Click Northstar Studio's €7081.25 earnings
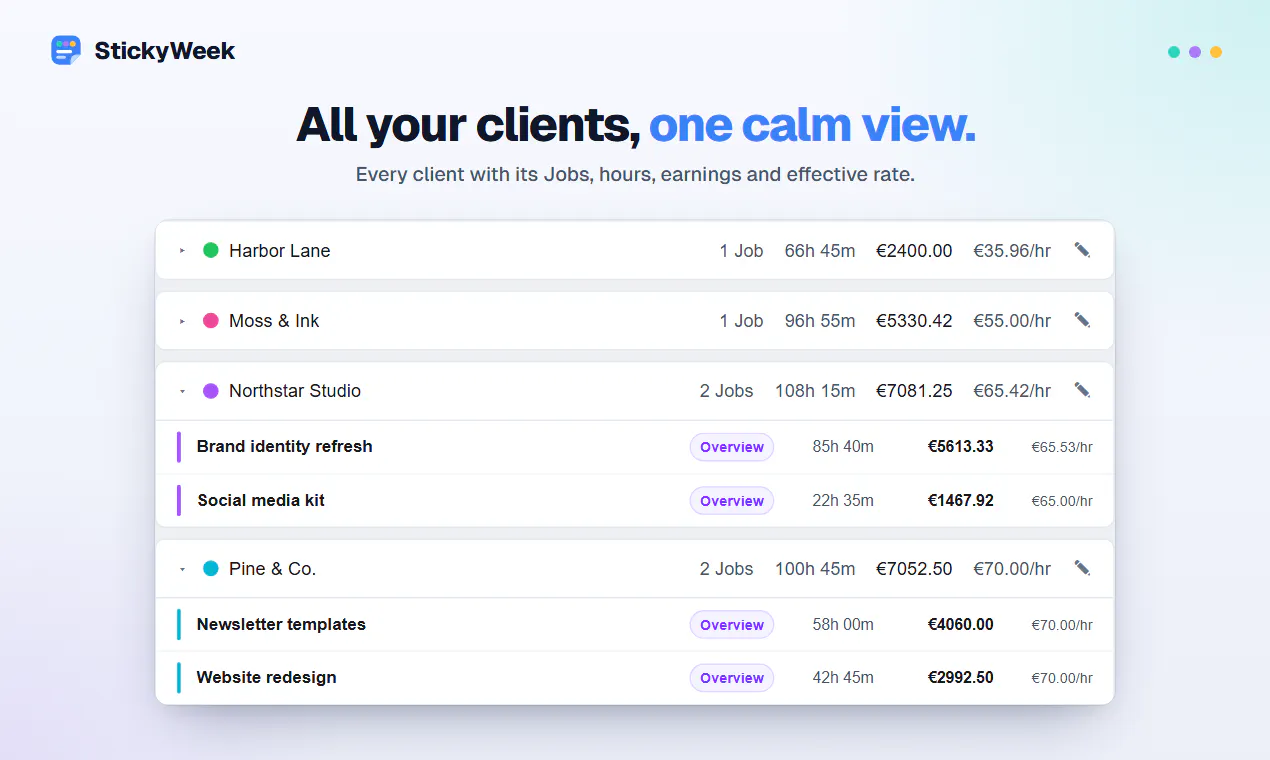 tap(914, 391)
